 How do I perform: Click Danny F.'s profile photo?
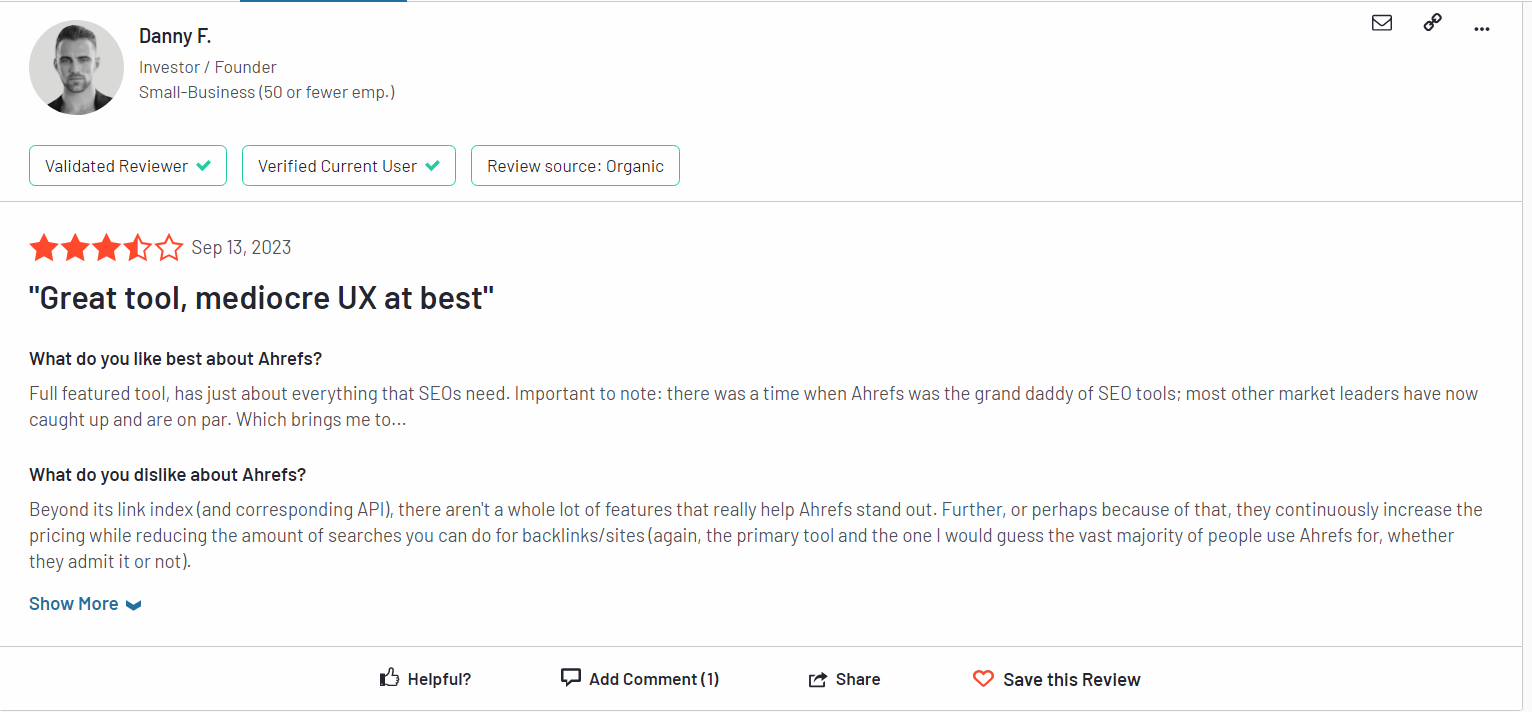click(77, 67)
